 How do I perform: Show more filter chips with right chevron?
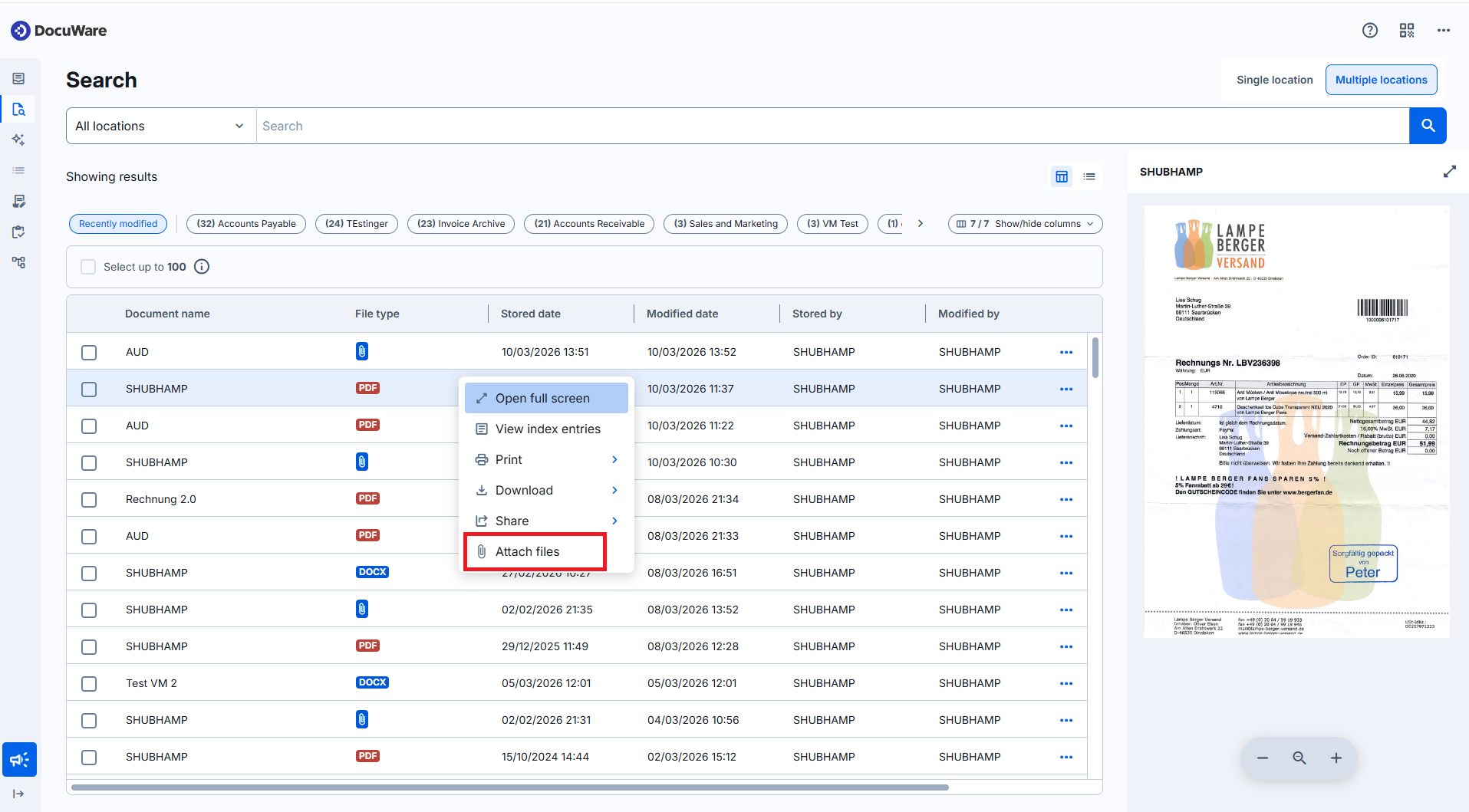coord(921,224)
